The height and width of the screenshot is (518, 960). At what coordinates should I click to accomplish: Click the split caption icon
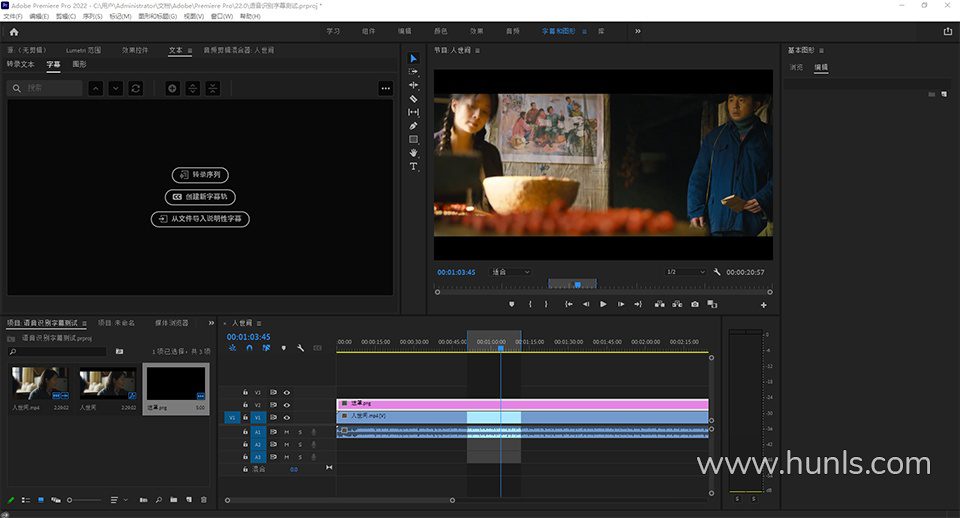click(x=192, y=89)
